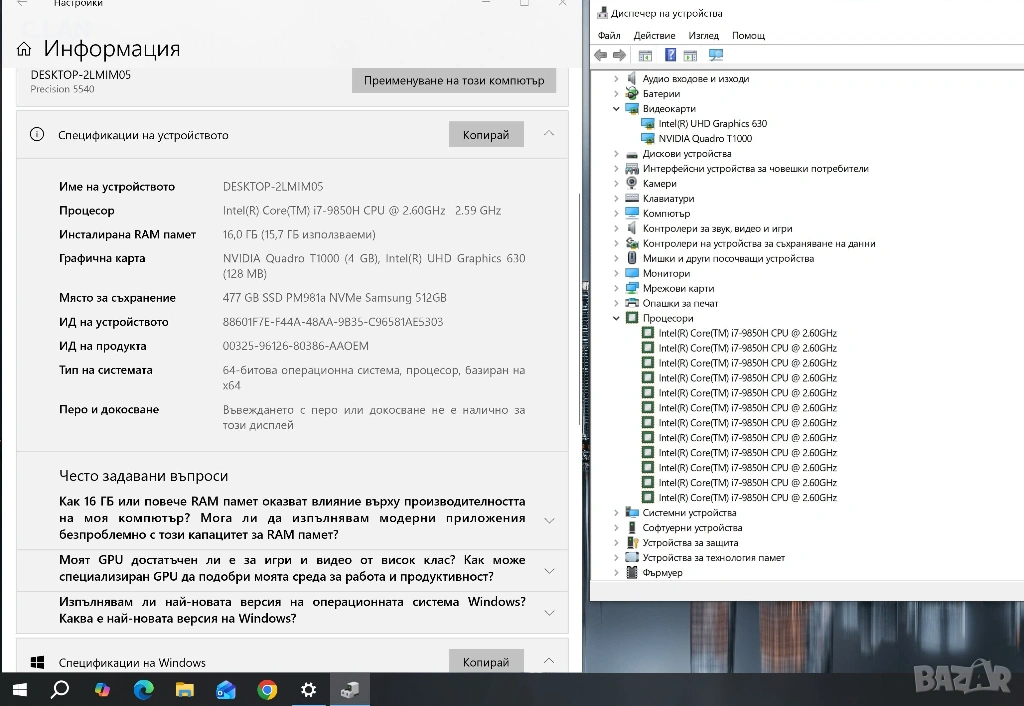This screenshot has width=1024, height=706.
Task: Click Scan for hardware changes monitor icon
Action: tap(715, 55)
